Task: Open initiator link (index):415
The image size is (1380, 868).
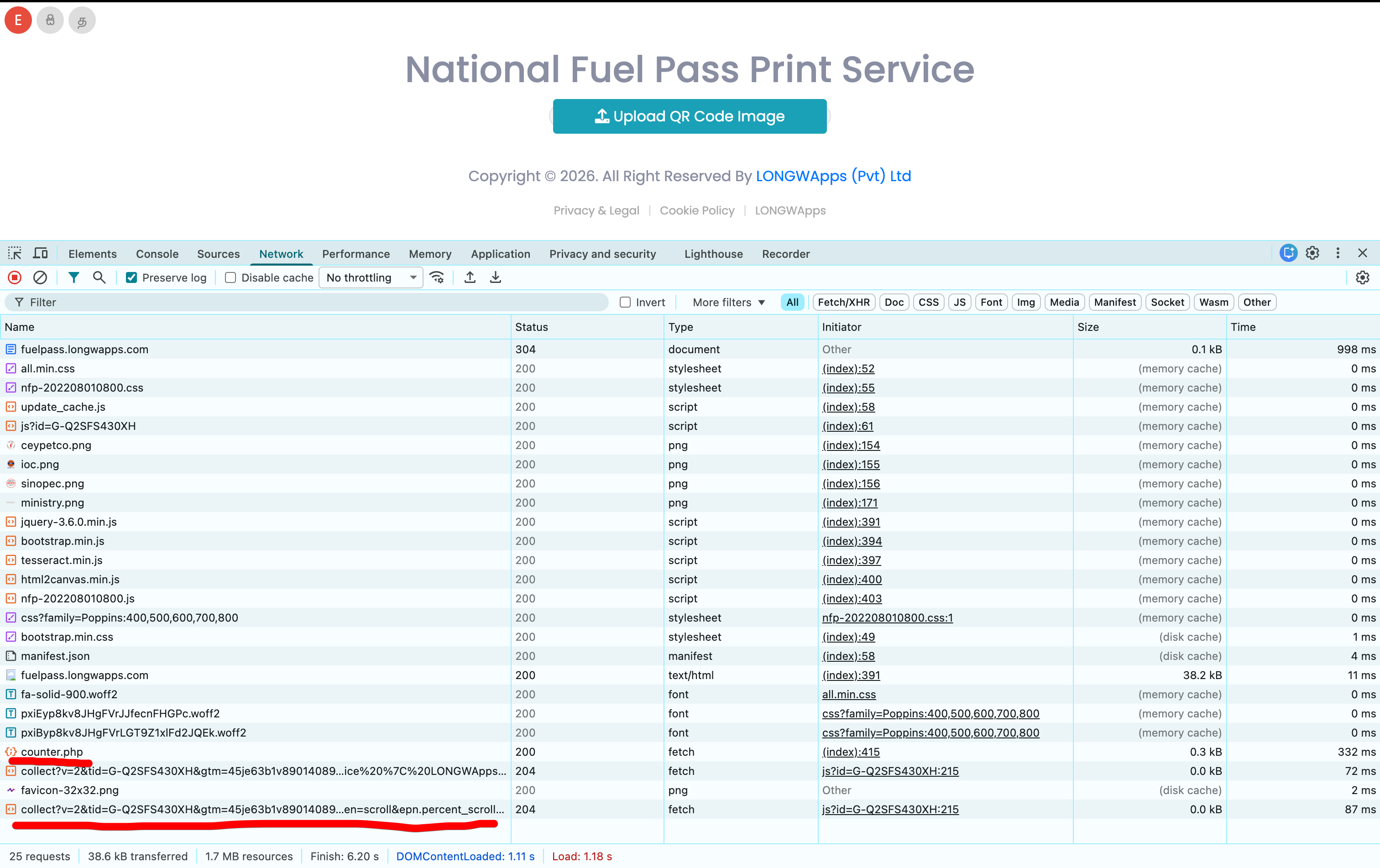Action: (x=851, y=751)
